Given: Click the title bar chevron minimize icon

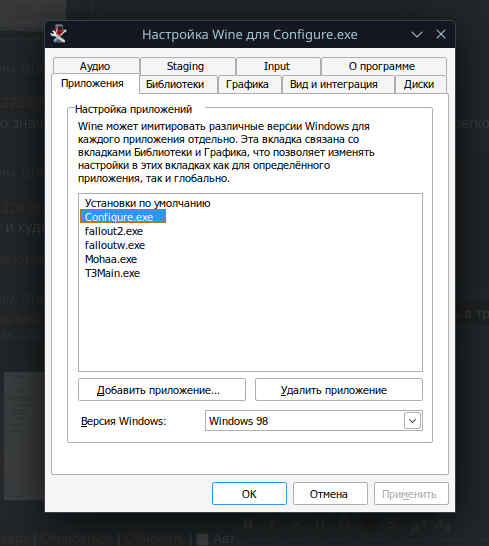Looking at the screenshot, I should click(x=417, y=34).
